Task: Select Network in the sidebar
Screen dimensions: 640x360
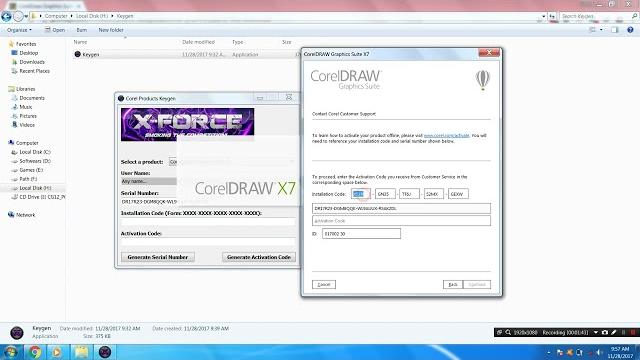Action: (x=25, y=215)
